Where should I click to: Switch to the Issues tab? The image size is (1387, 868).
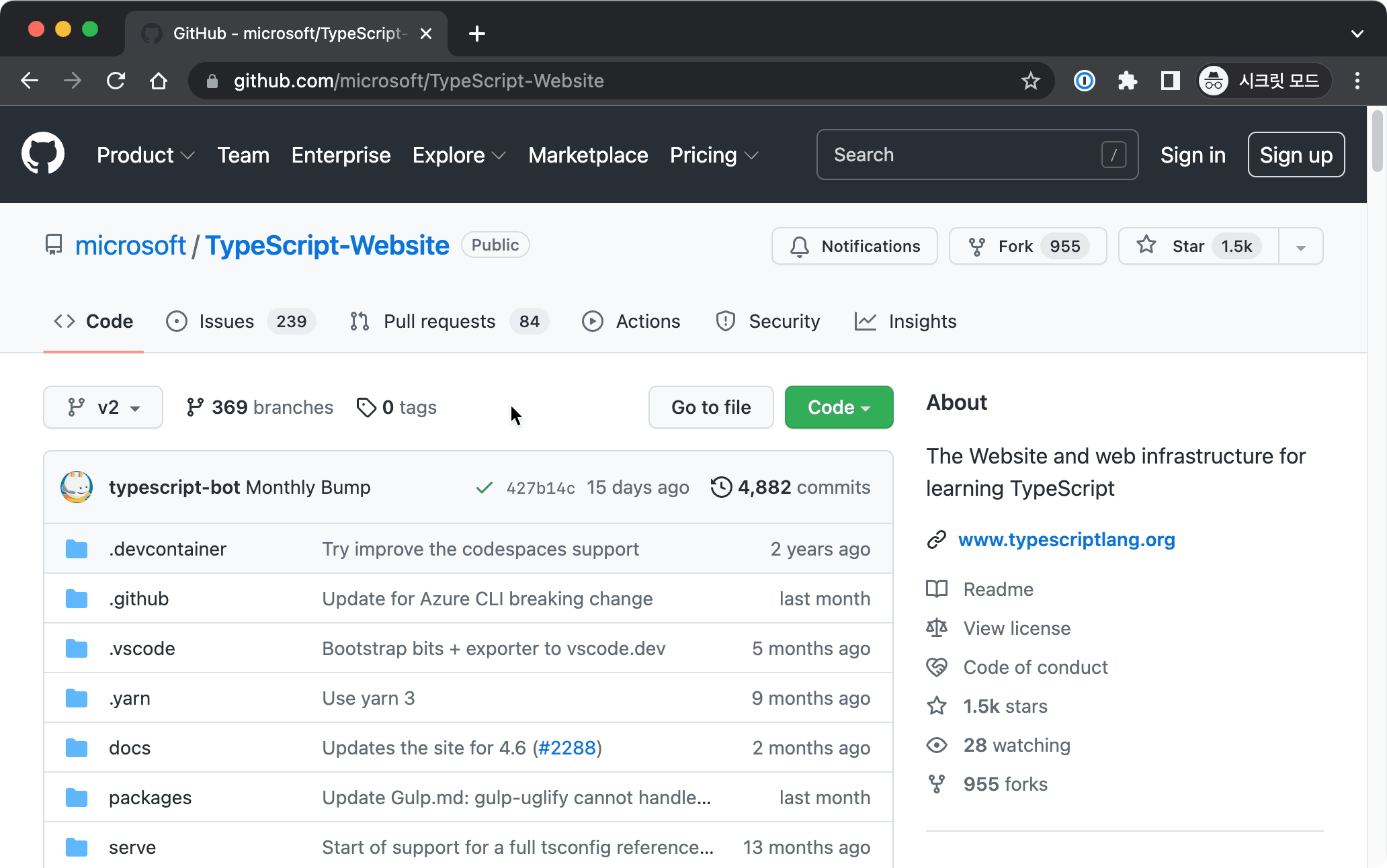pyautogui.click(x=226, y=321)
